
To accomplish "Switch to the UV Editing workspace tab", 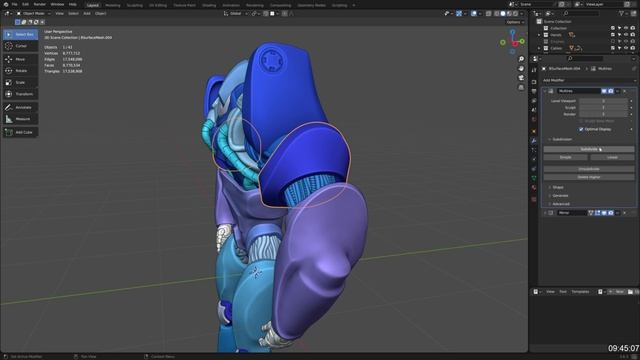I will (158, 6).
